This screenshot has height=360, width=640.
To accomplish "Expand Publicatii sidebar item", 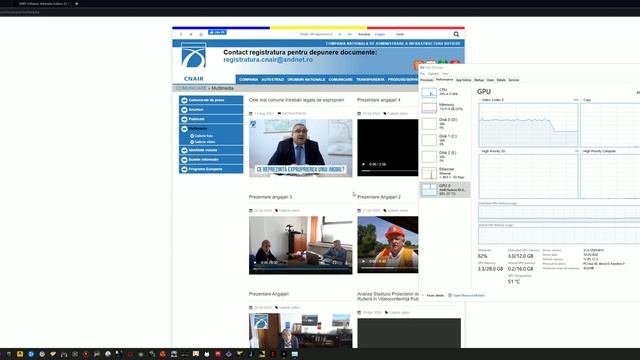I will [211, 119].
